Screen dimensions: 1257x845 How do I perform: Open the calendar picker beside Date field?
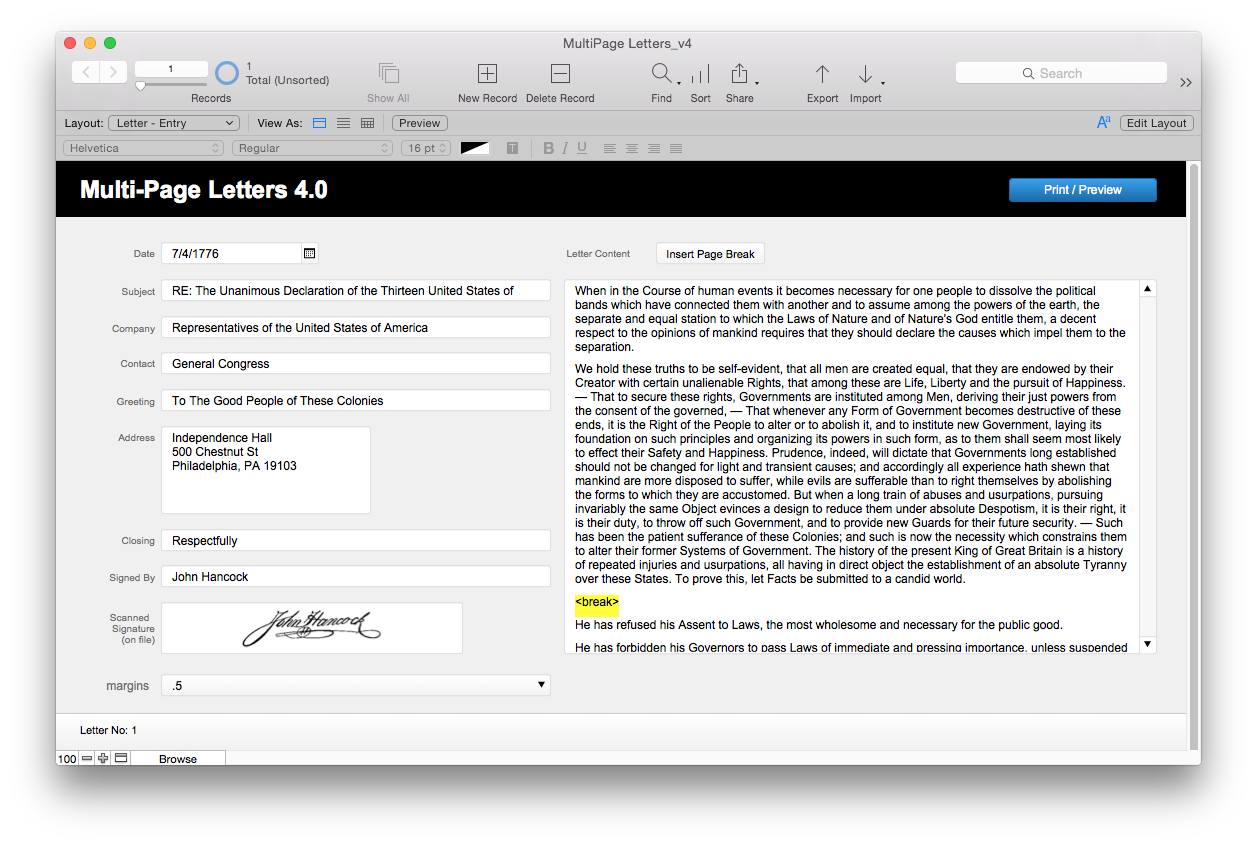point(310,254)
